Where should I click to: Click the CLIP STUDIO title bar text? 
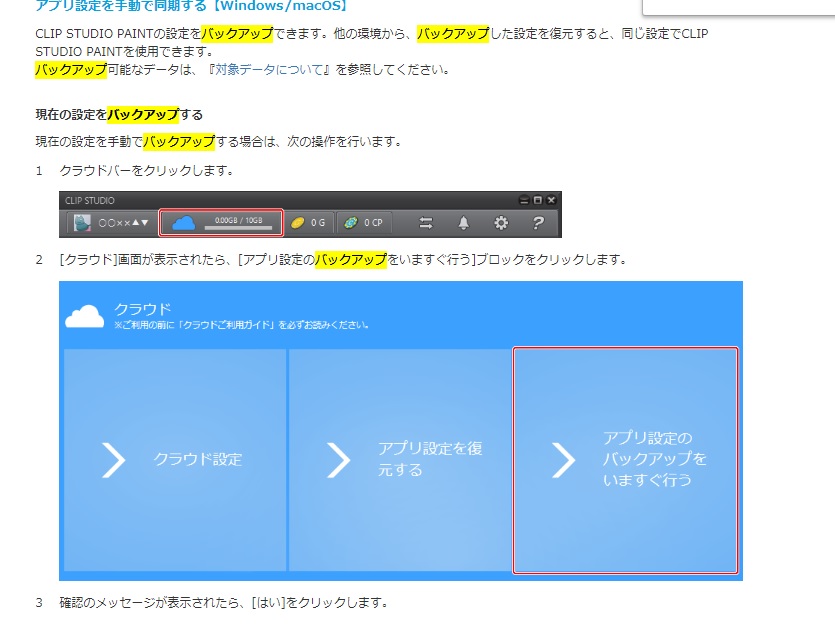(x=89, y=200)
